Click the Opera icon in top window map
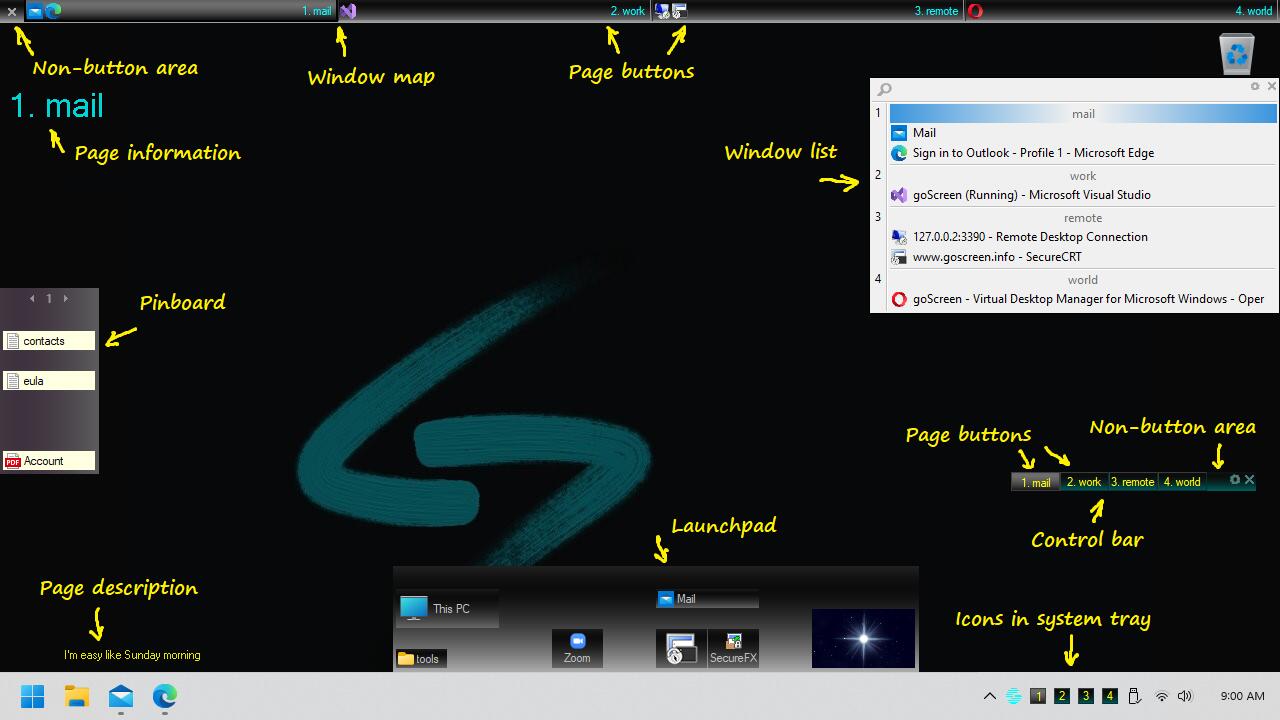The height and width of the screenshot is (720, 1280). point(975,11)
